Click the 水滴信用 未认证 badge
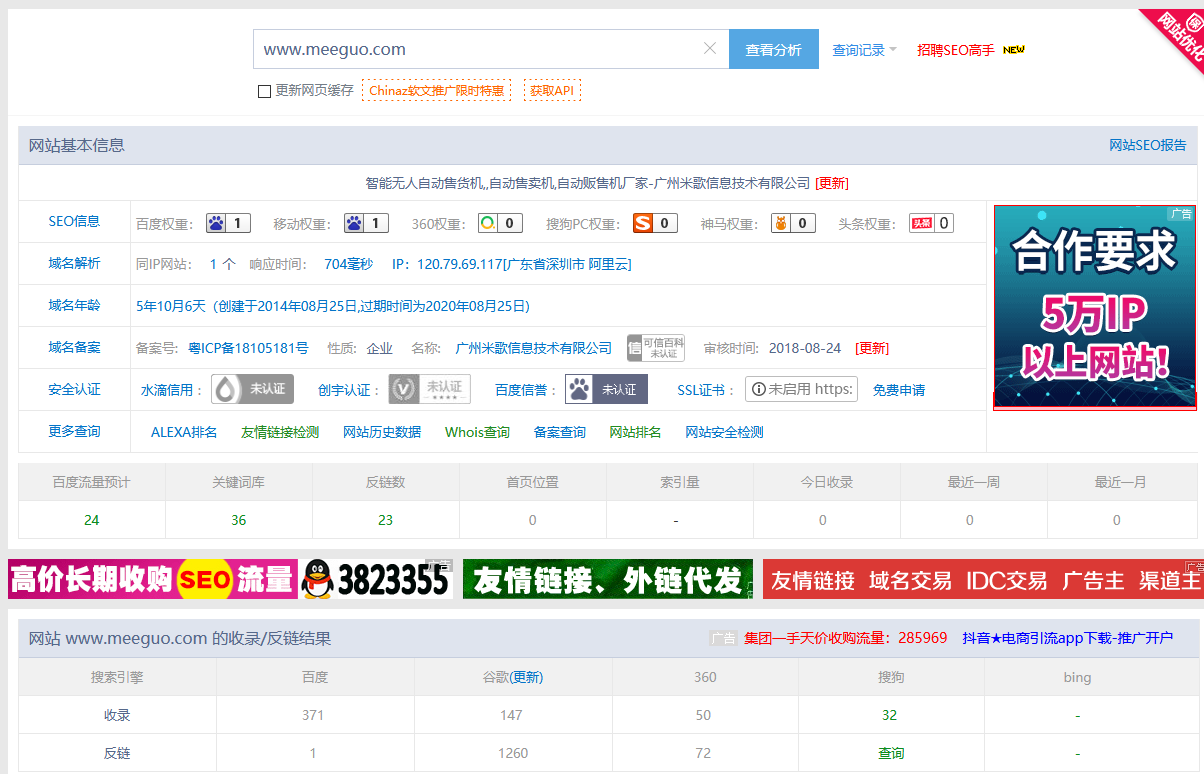 click(252, 389)
